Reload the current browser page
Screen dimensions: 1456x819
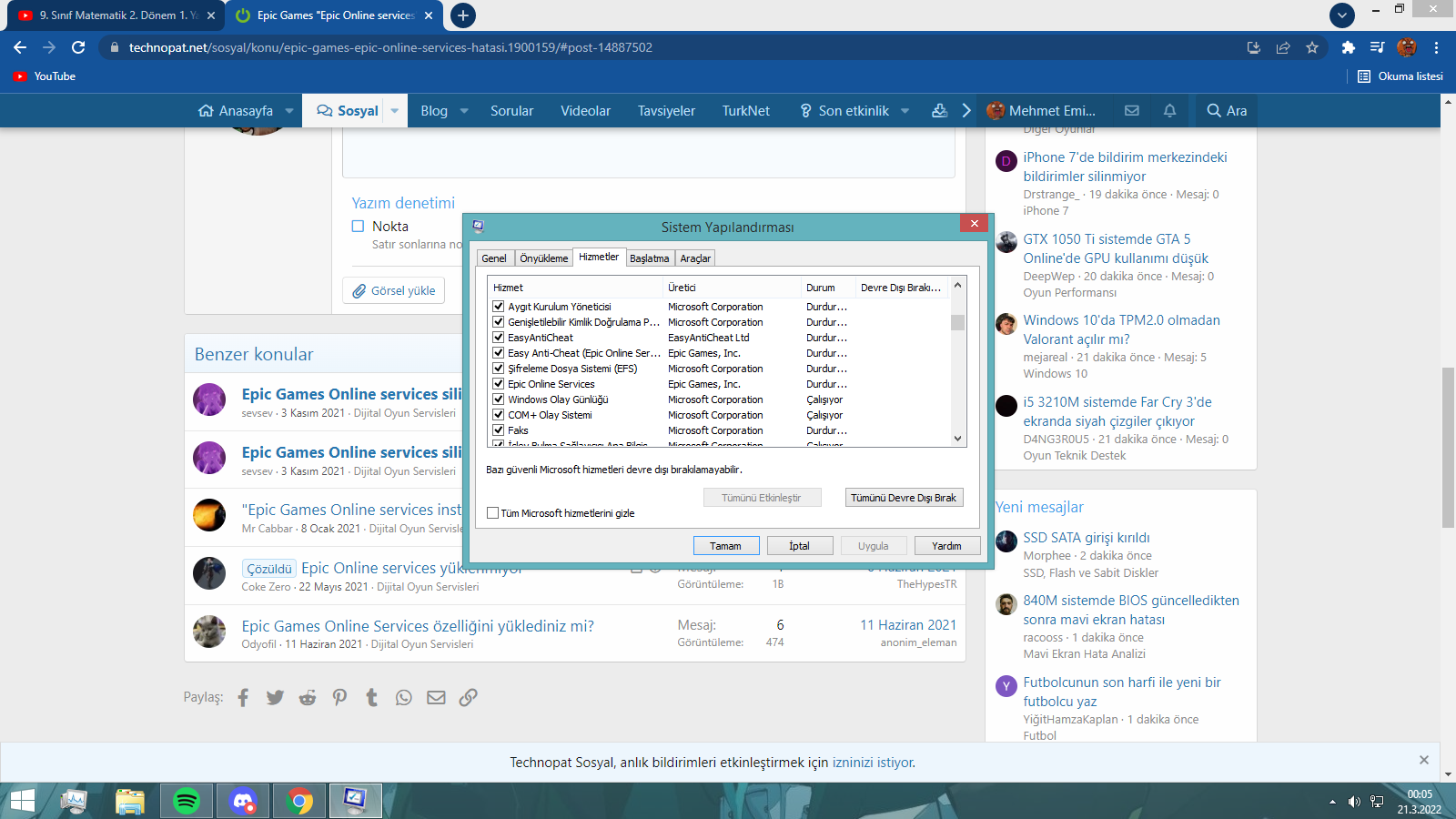tap(78, 47)
